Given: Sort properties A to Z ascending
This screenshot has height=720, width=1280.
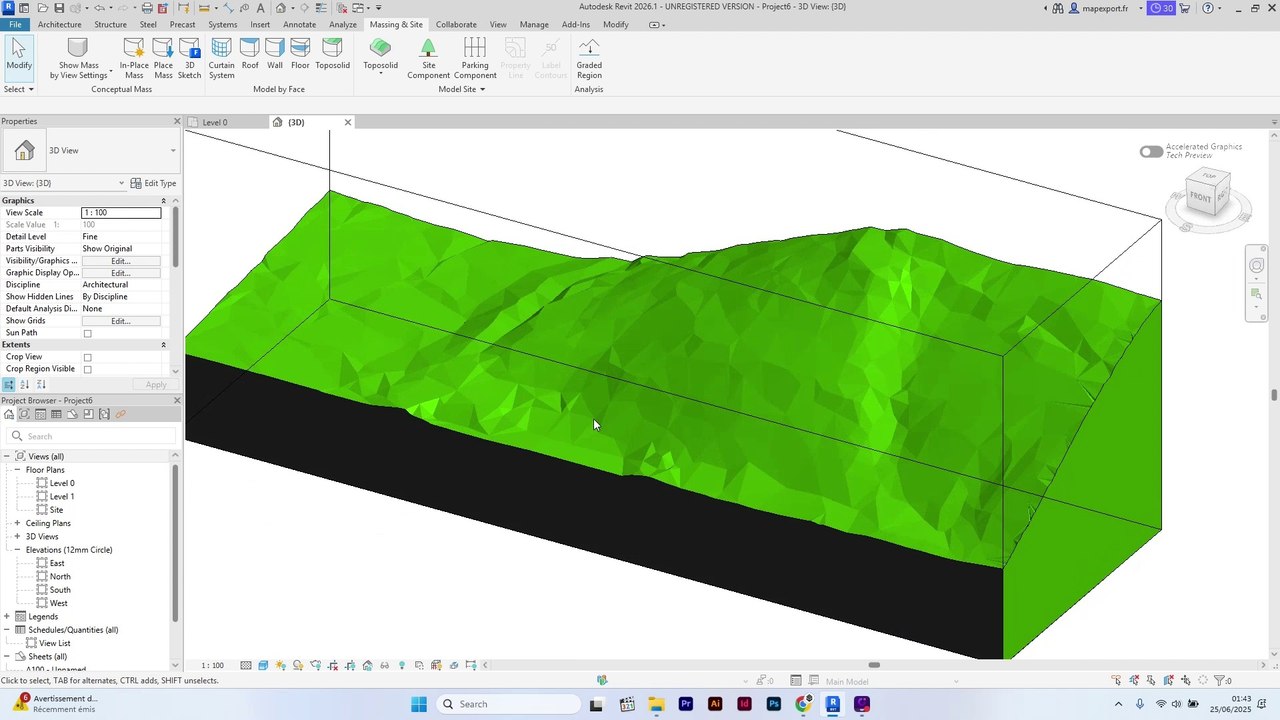Looking at the screenshot, I should (25, 385).
